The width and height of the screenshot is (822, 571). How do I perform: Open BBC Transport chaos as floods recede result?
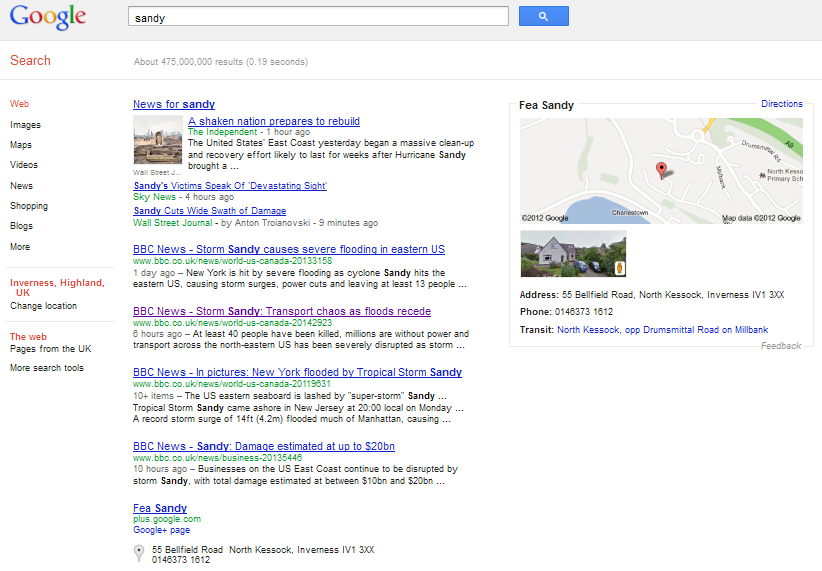click(x=282, y=311)
